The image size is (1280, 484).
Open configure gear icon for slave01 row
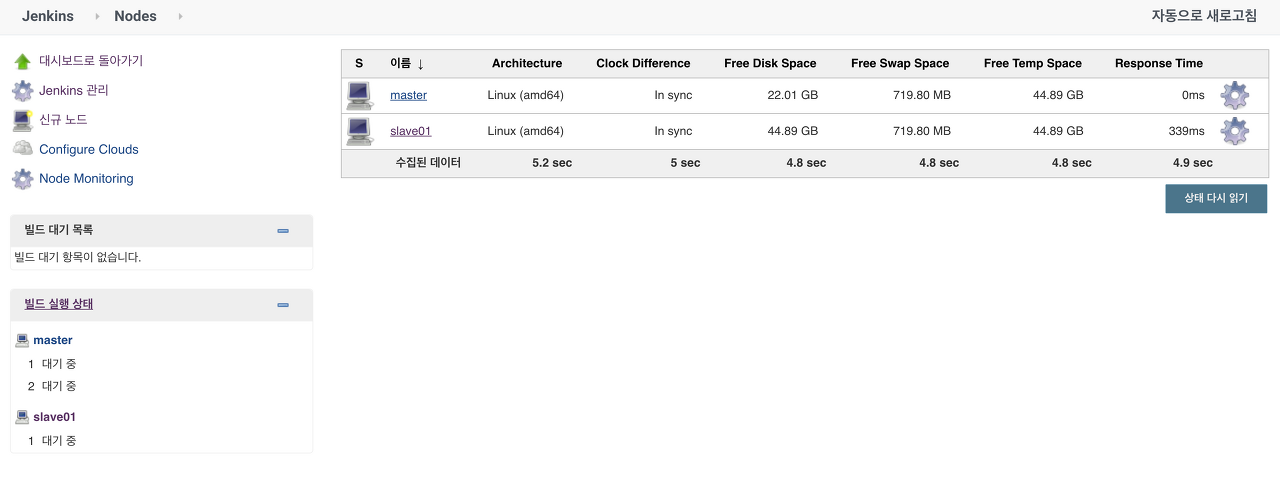tap(1235, 131)
